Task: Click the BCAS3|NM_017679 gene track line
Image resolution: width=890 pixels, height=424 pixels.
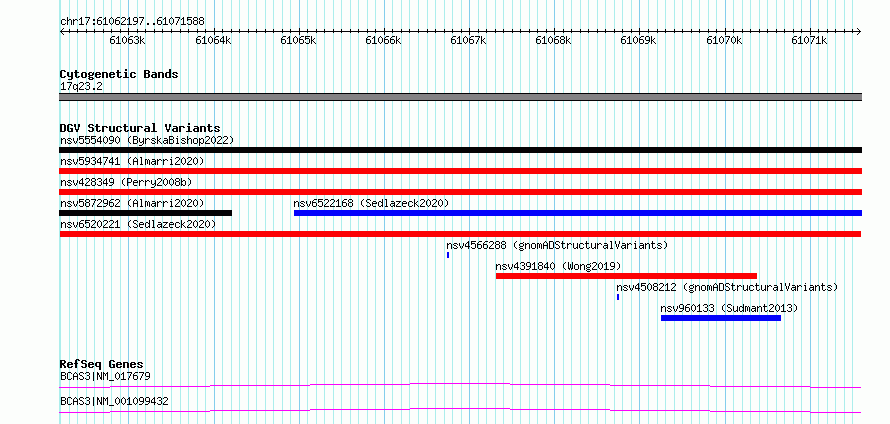Action: tap(460, 385)
